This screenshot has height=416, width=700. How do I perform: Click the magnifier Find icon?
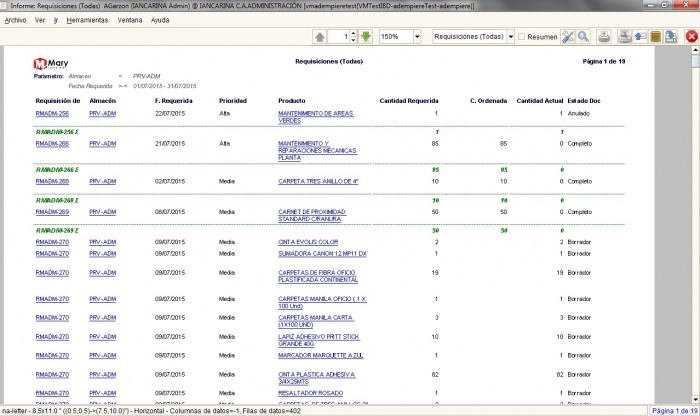tap(583, 37)
